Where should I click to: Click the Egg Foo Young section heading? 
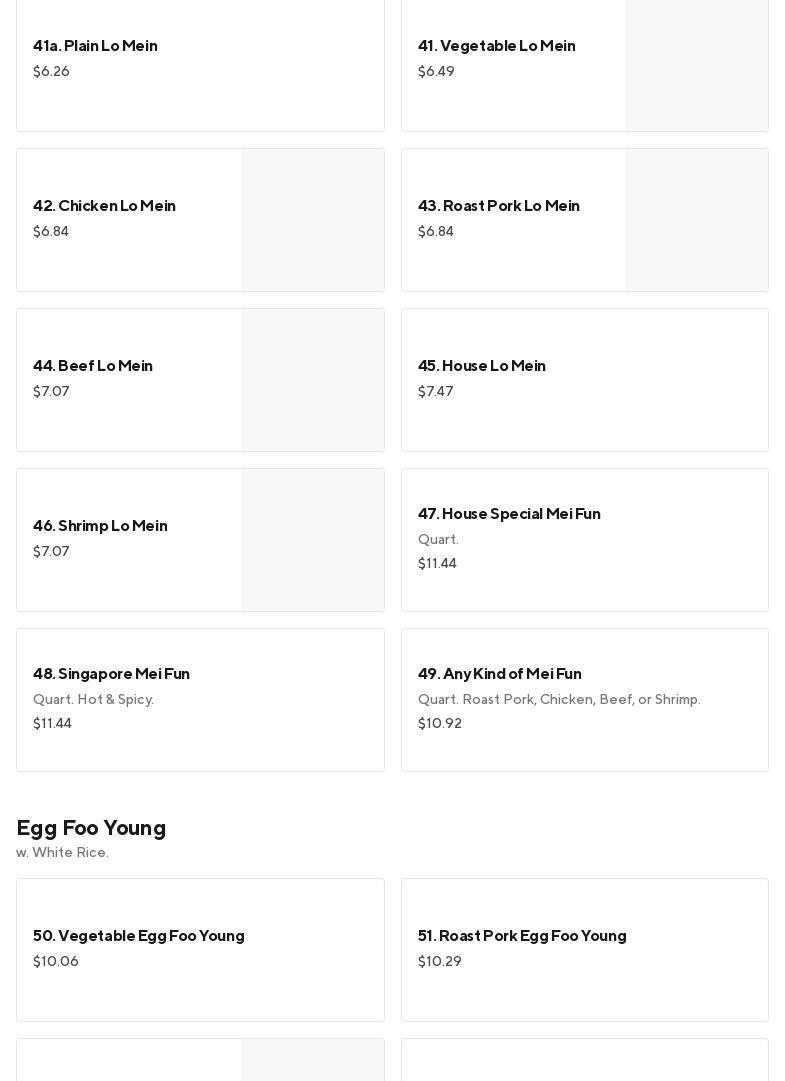(x=91, y=828)
